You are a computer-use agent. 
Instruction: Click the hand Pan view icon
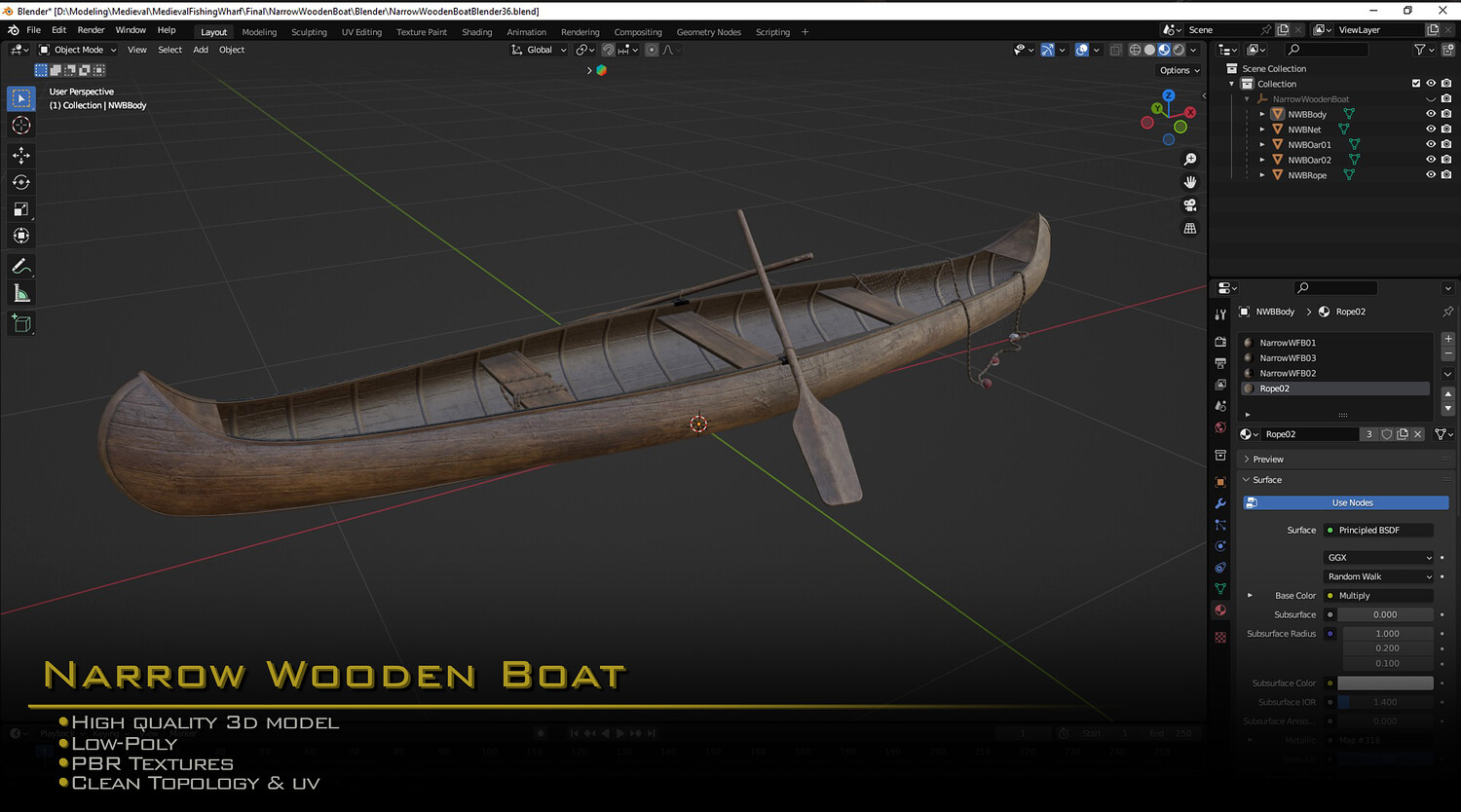pos(1189,182)
